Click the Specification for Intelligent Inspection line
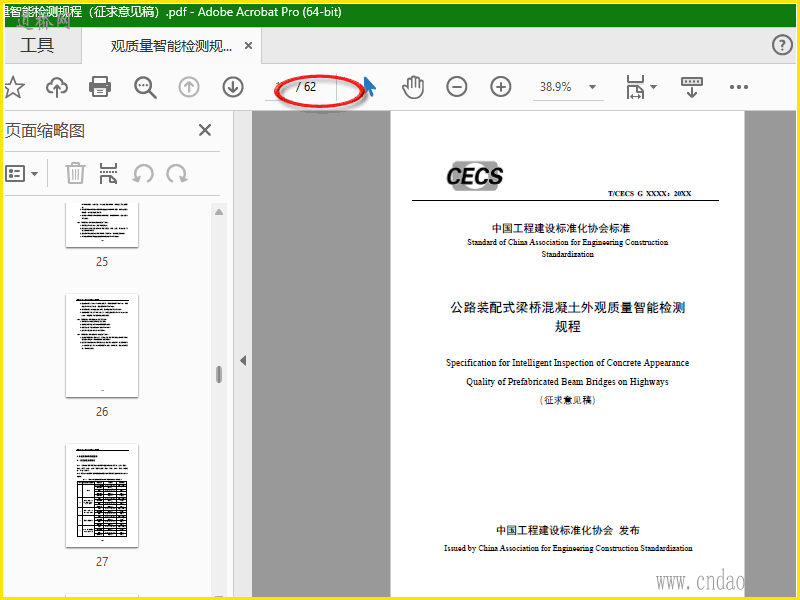The width and height of the screenshot is (800, 600). pos(567,363)
